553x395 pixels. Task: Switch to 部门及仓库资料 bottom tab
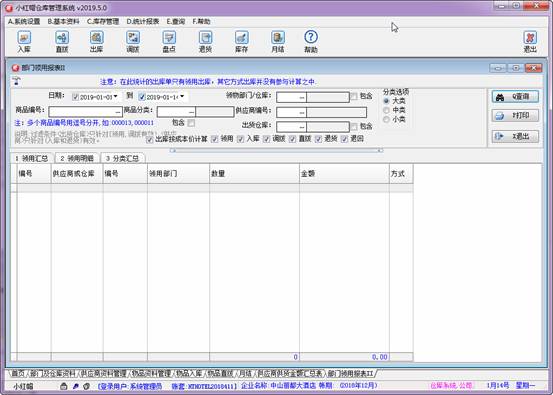[53, 373]
